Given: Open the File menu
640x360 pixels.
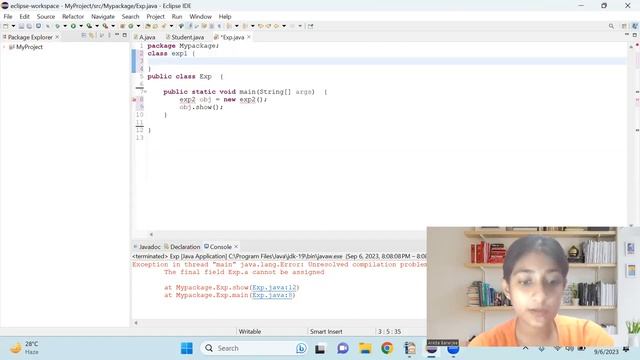Looking at the screenshot, I should [8, 16].
